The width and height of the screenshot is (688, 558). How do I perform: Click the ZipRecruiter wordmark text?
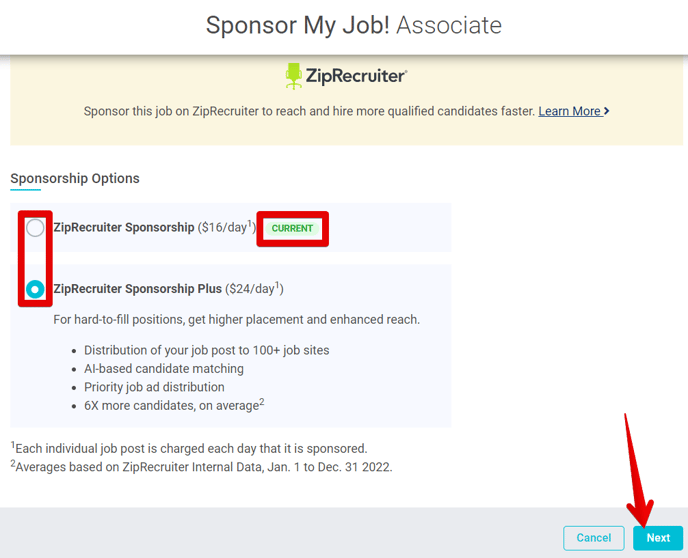[356, 76]
